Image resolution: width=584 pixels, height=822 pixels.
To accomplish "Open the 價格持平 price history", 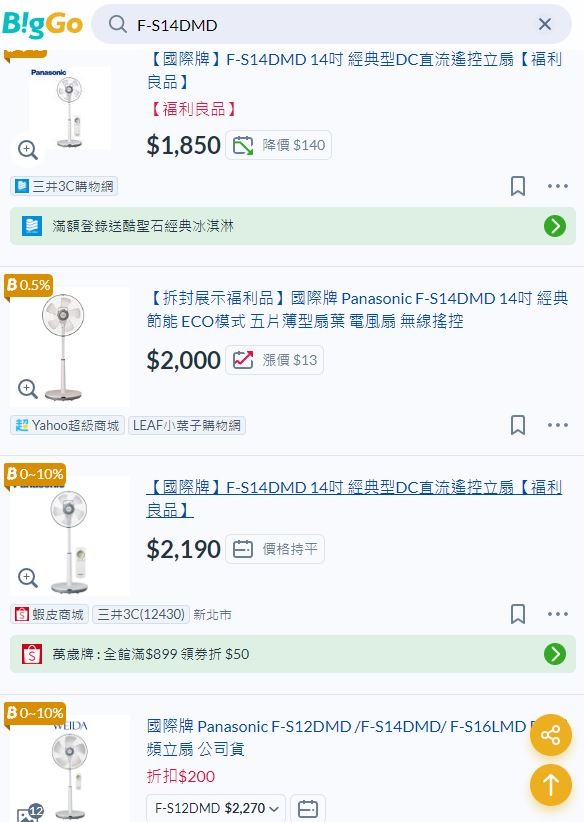I will (x=275, y=549).
